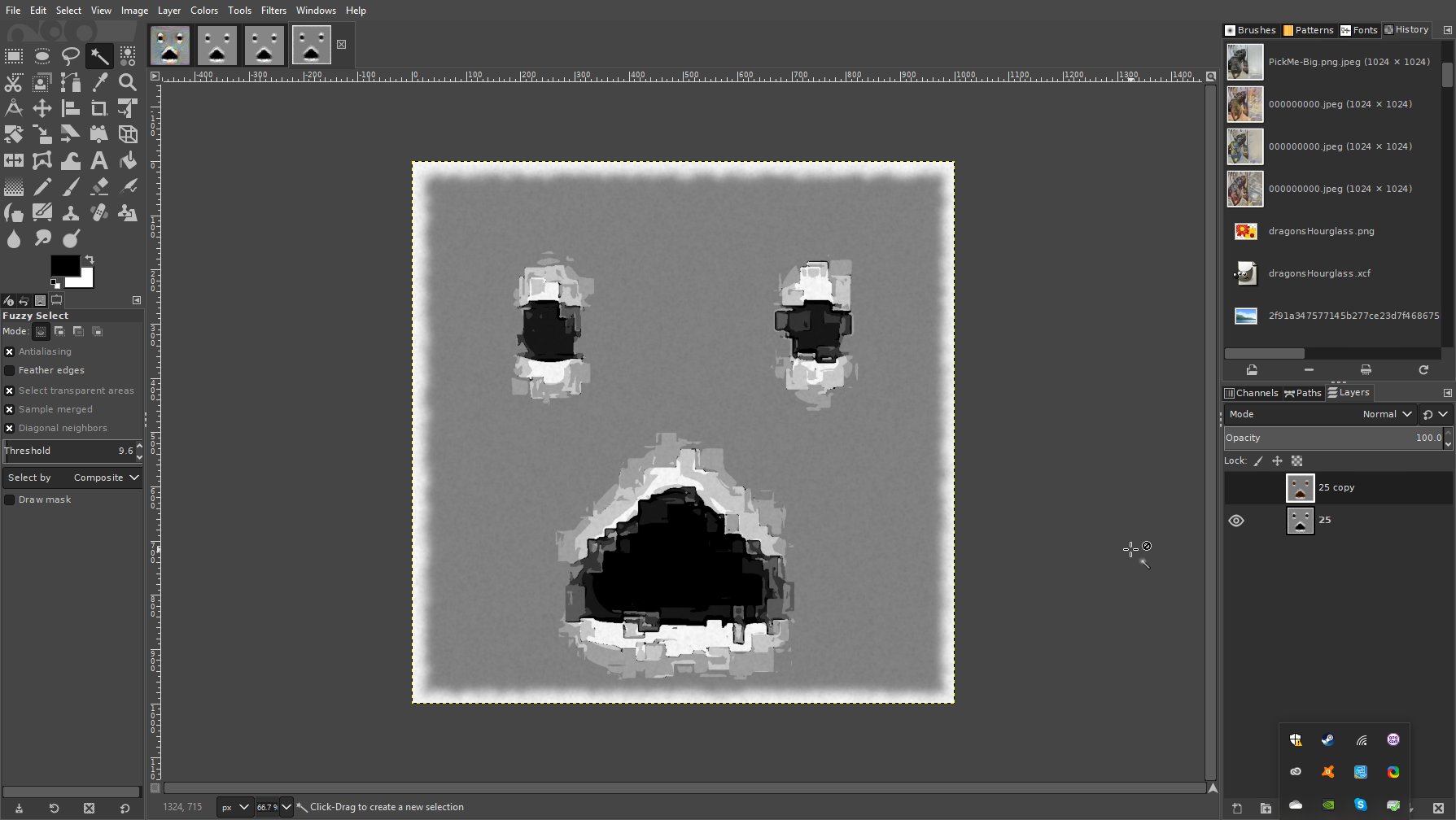Image resolution: width=1456 pixels, height=820 pixels.
Task: Select the Eraser tool
Action: [x=99, y=186]
